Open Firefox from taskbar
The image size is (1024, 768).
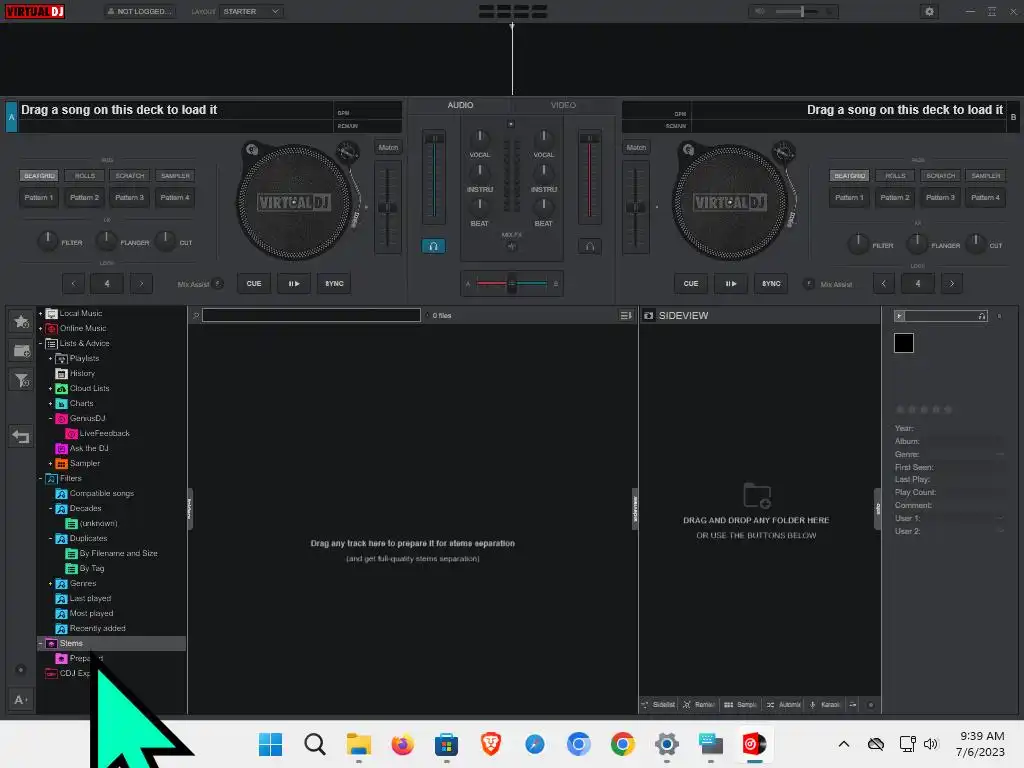[x=402, y=744]
